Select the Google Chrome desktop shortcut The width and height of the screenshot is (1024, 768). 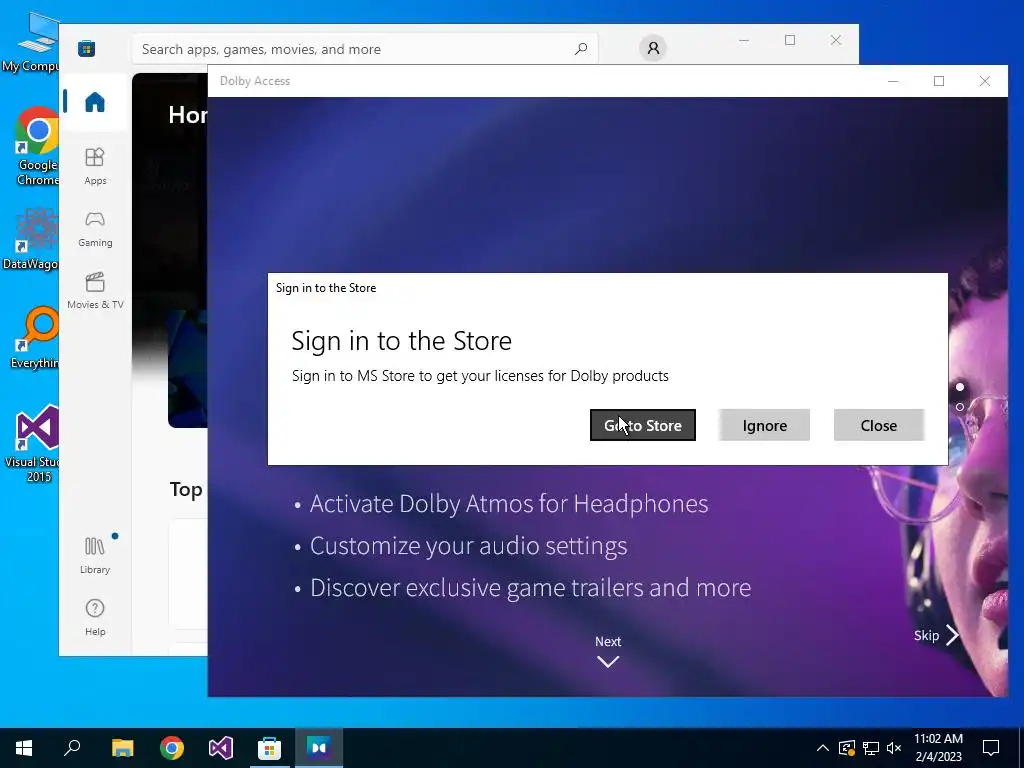[x=37, y=146]
